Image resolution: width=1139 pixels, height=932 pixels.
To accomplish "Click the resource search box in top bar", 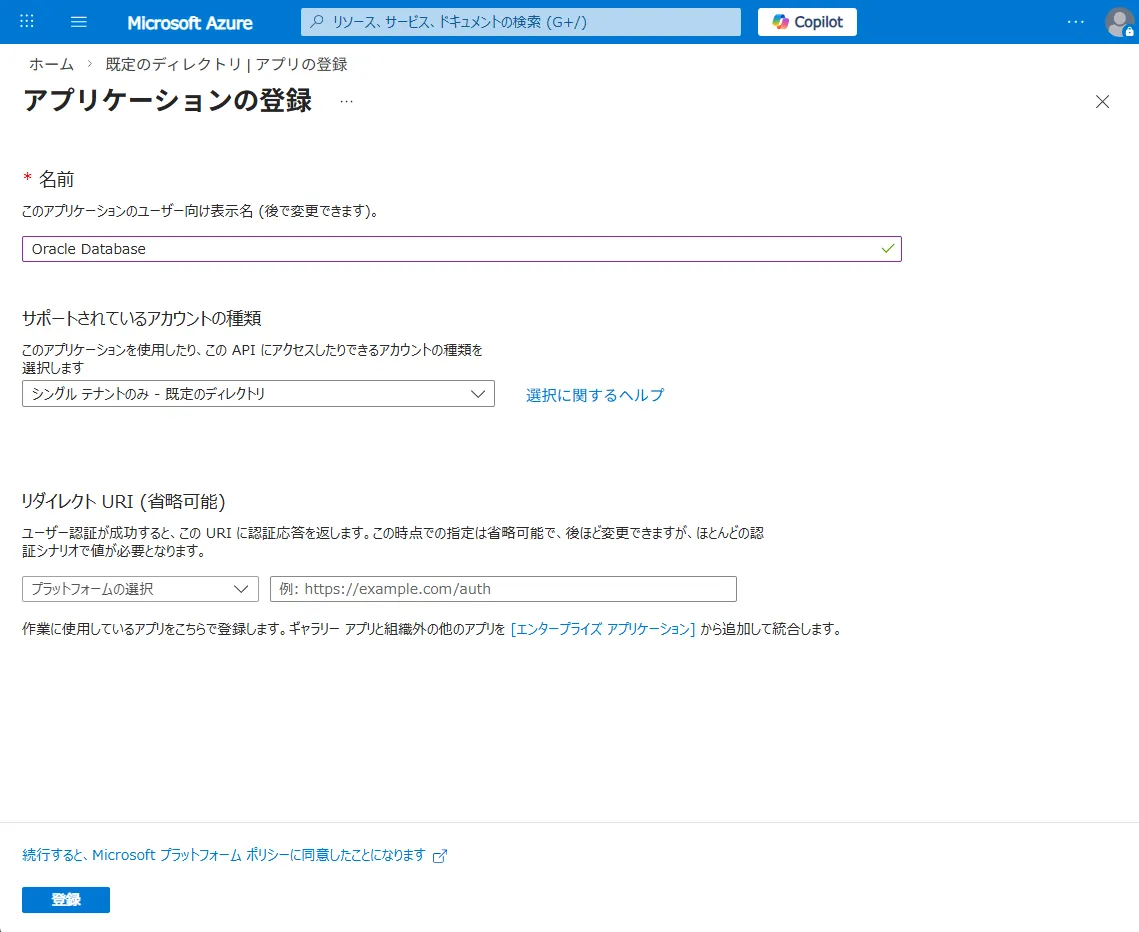I will pos(520,21).
